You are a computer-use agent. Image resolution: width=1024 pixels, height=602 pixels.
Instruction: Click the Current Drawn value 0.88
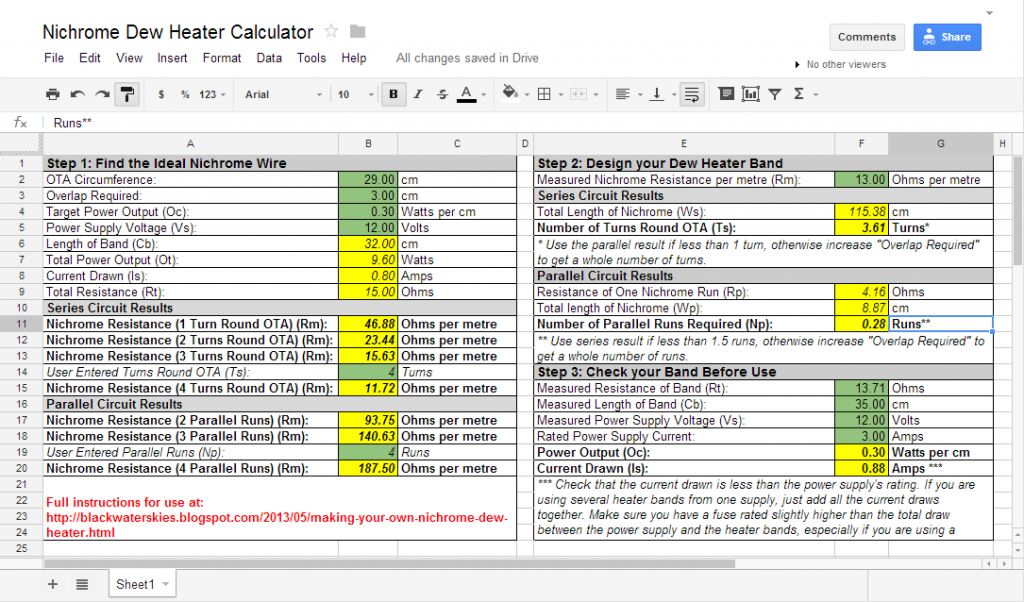(861, 468)
